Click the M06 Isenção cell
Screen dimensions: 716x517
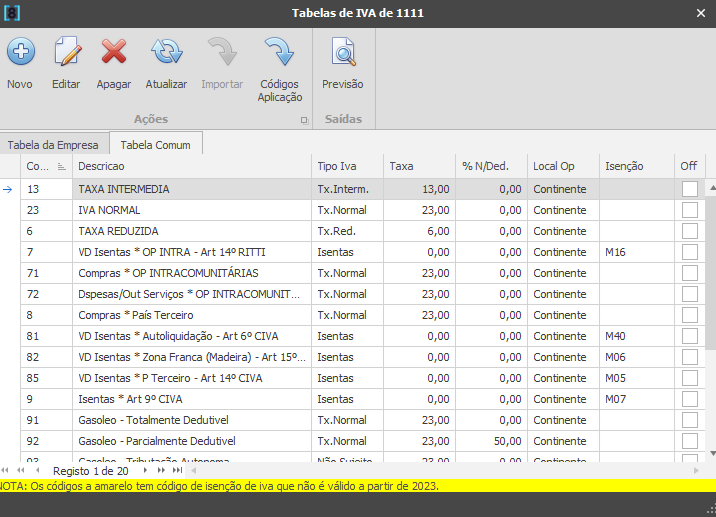tap(637, 357)
